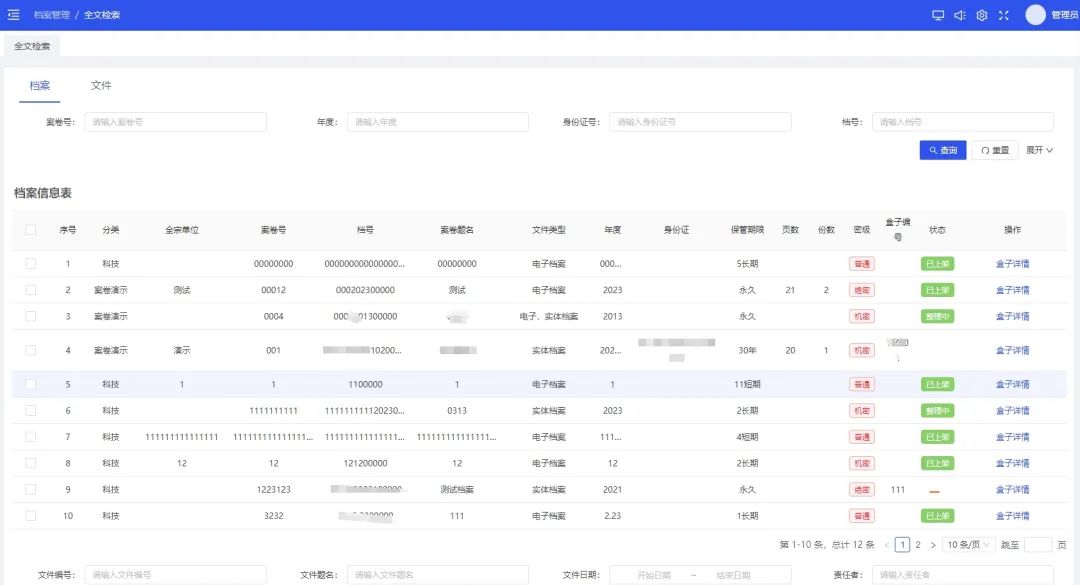
Task: Open 盒子详情 for row 10
Action: (x=1012, y=515)
